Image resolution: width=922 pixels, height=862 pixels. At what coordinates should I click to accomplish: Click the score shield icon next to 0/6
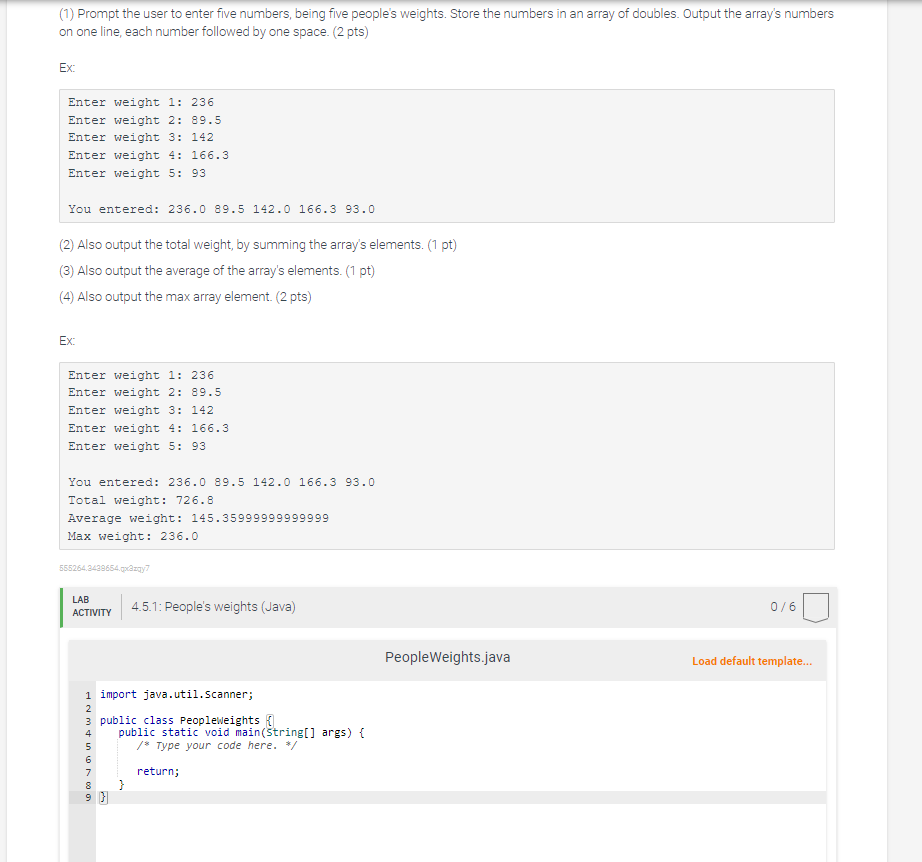click(815, 604)
